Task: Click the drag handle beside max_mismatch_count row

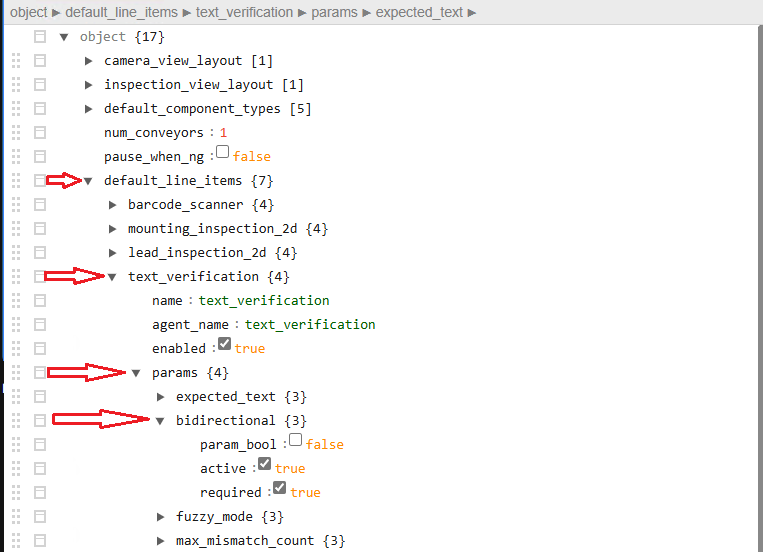Action: (x=15, y=540)
